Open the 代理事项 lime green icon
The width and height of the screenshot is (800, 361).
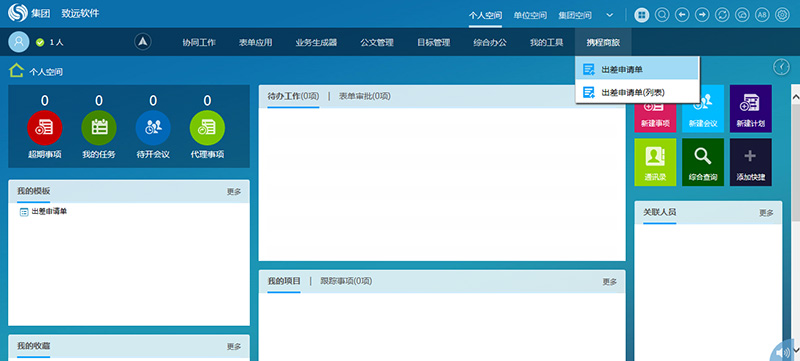(207, 128)
